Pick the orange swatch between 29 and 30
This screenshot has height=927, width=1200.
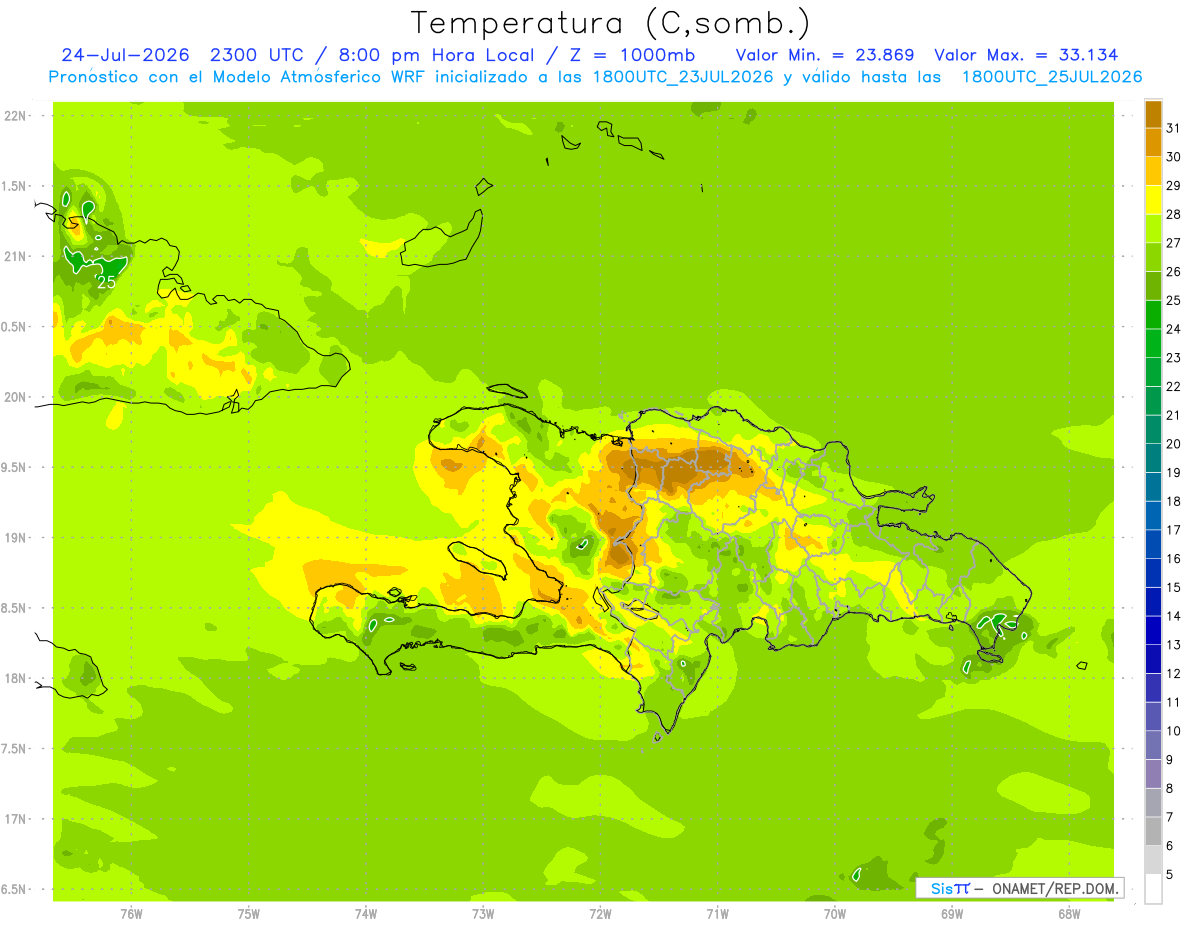point(1153,171)
